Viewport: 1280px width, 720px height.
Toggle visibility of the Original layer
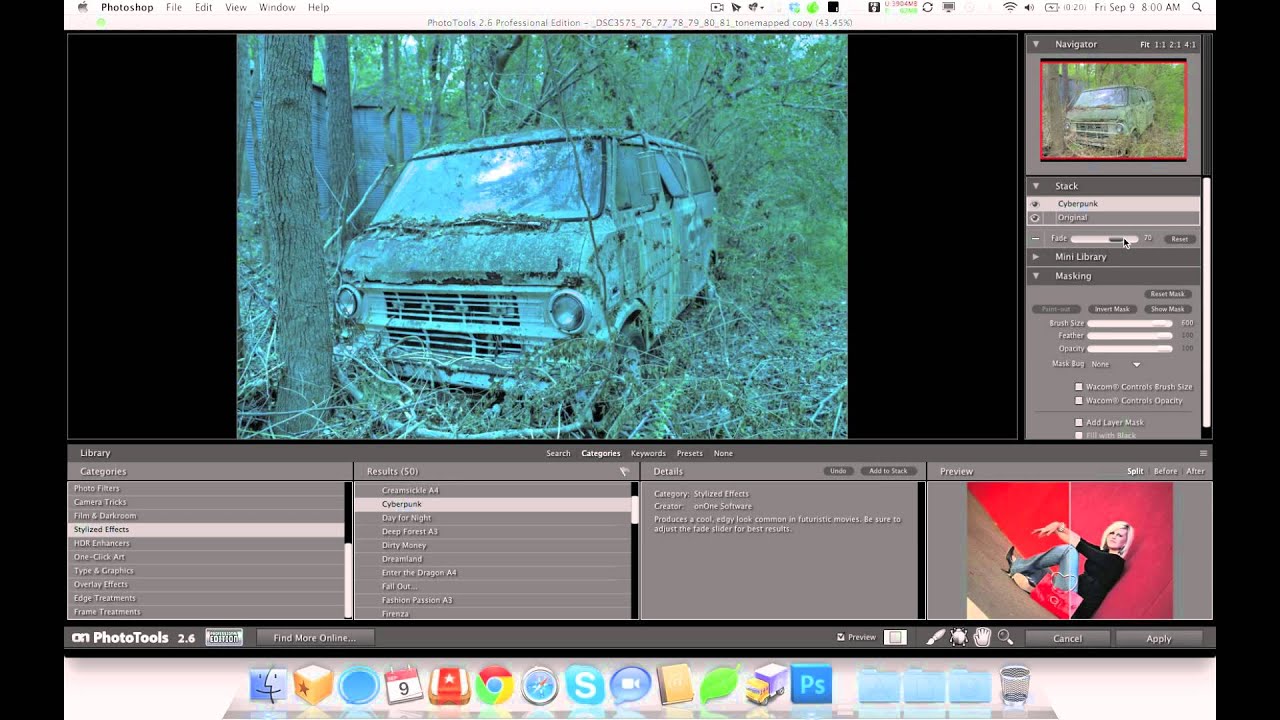[x=1035, y=217]
